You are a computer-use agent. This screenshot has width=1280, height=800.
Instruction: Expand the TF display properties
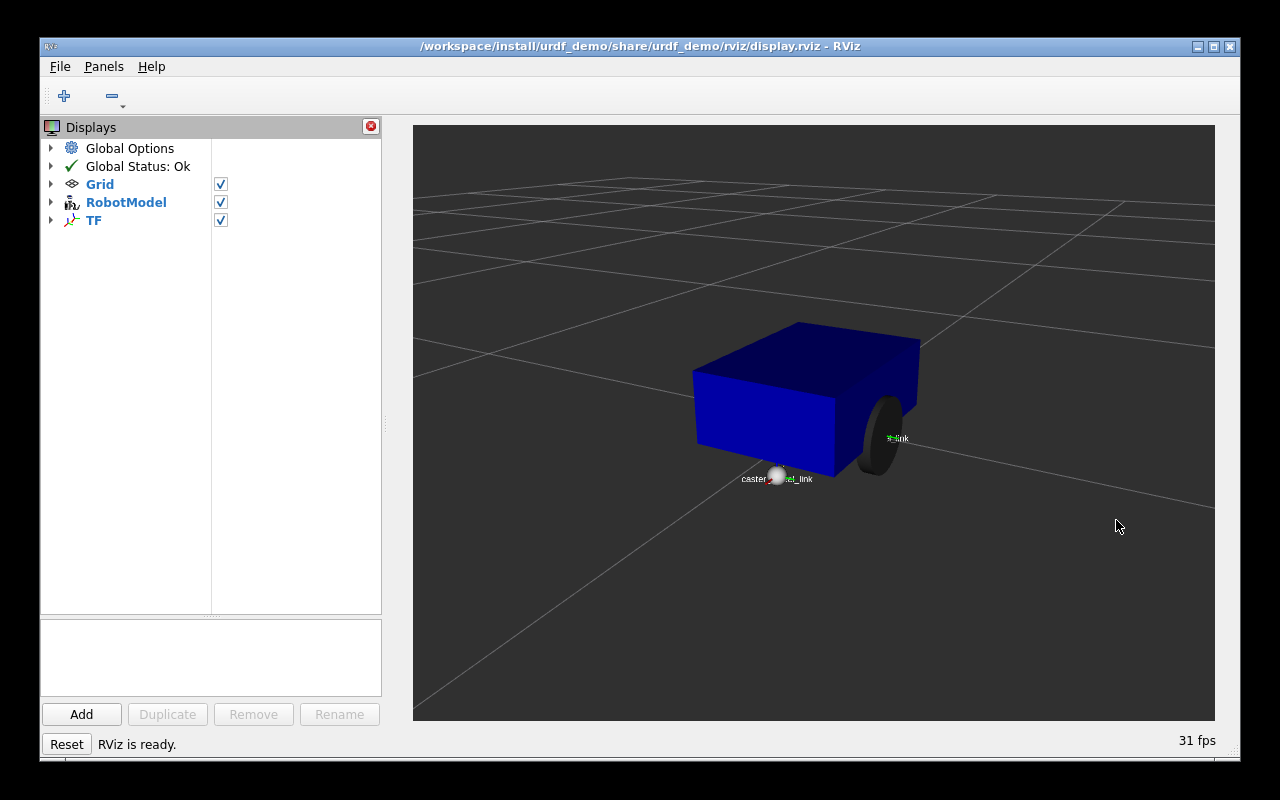51,220
